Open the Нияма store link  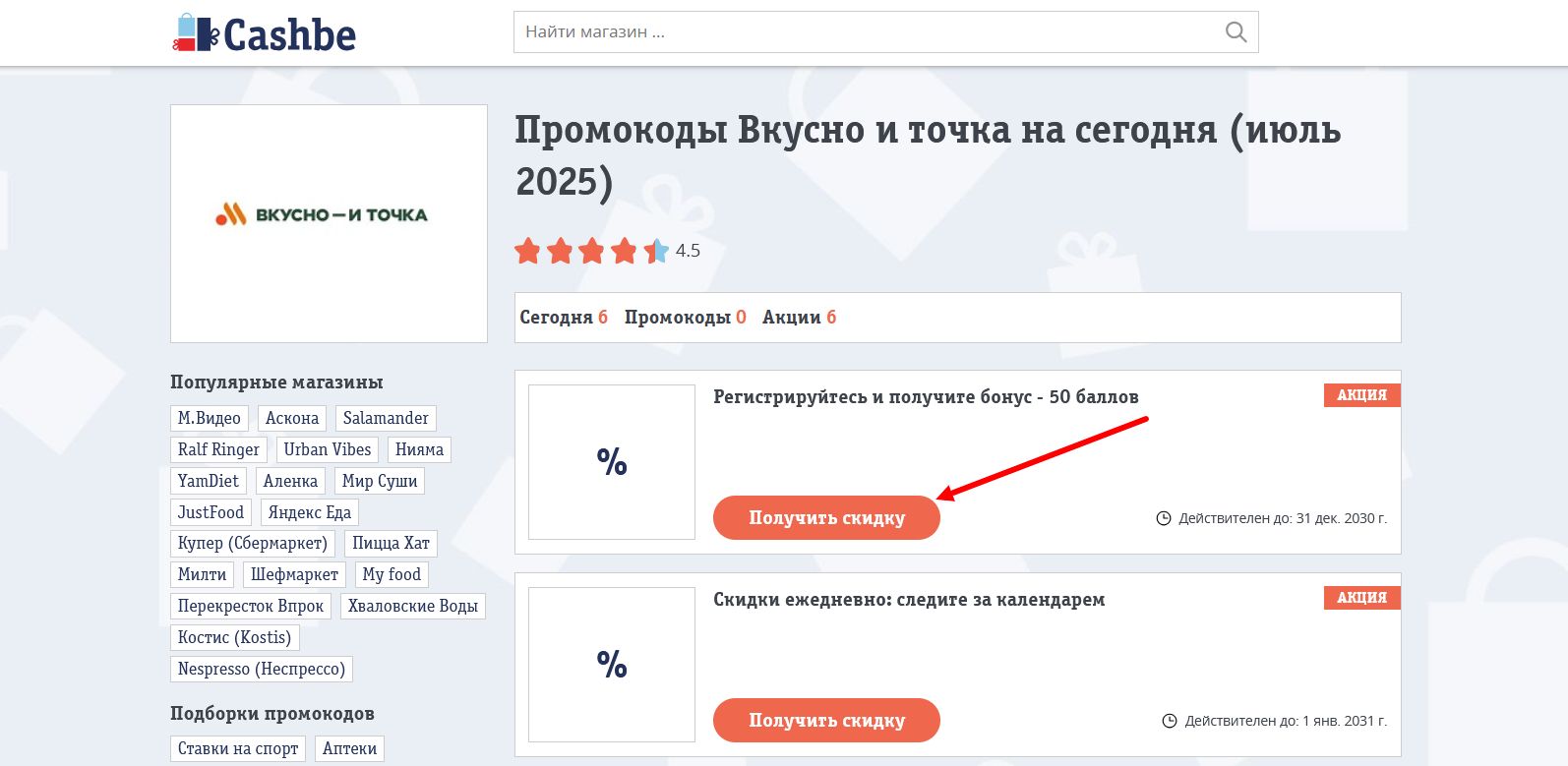pyautogui.click(x=419, y=449)
